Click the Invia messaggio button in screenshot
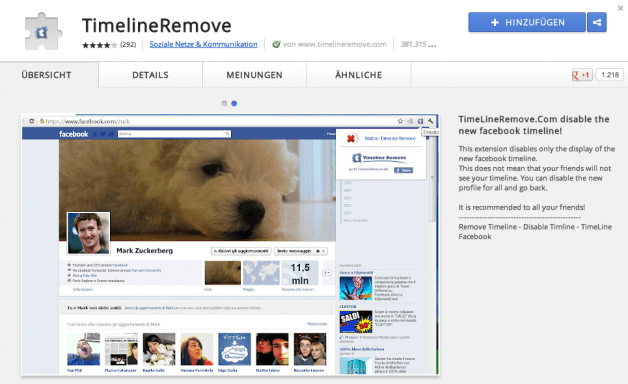628x384 pixels. tap(301, 251)
